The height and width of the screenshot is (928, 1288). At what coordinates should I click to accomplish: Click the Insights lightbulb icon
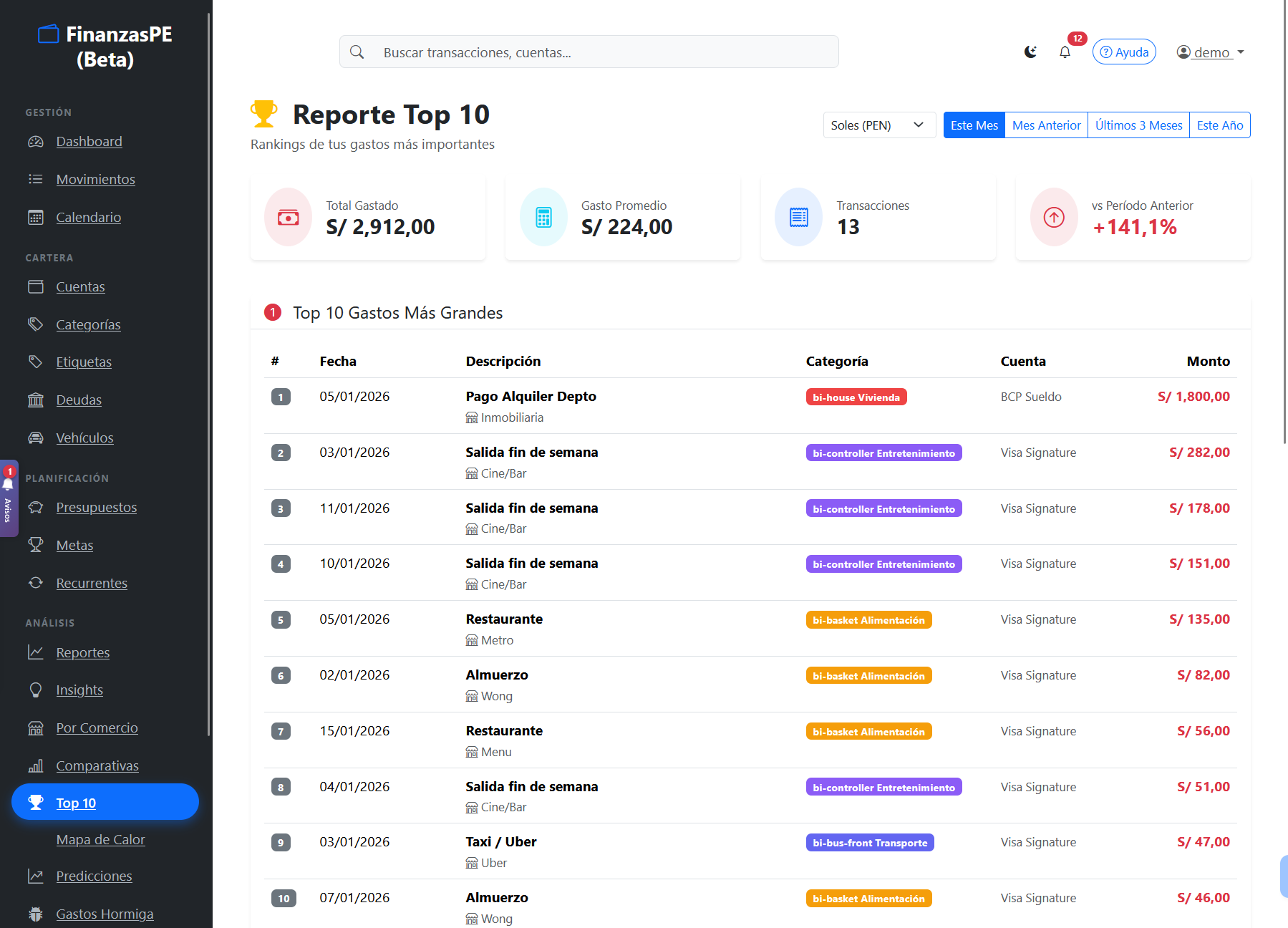[36, 690]
